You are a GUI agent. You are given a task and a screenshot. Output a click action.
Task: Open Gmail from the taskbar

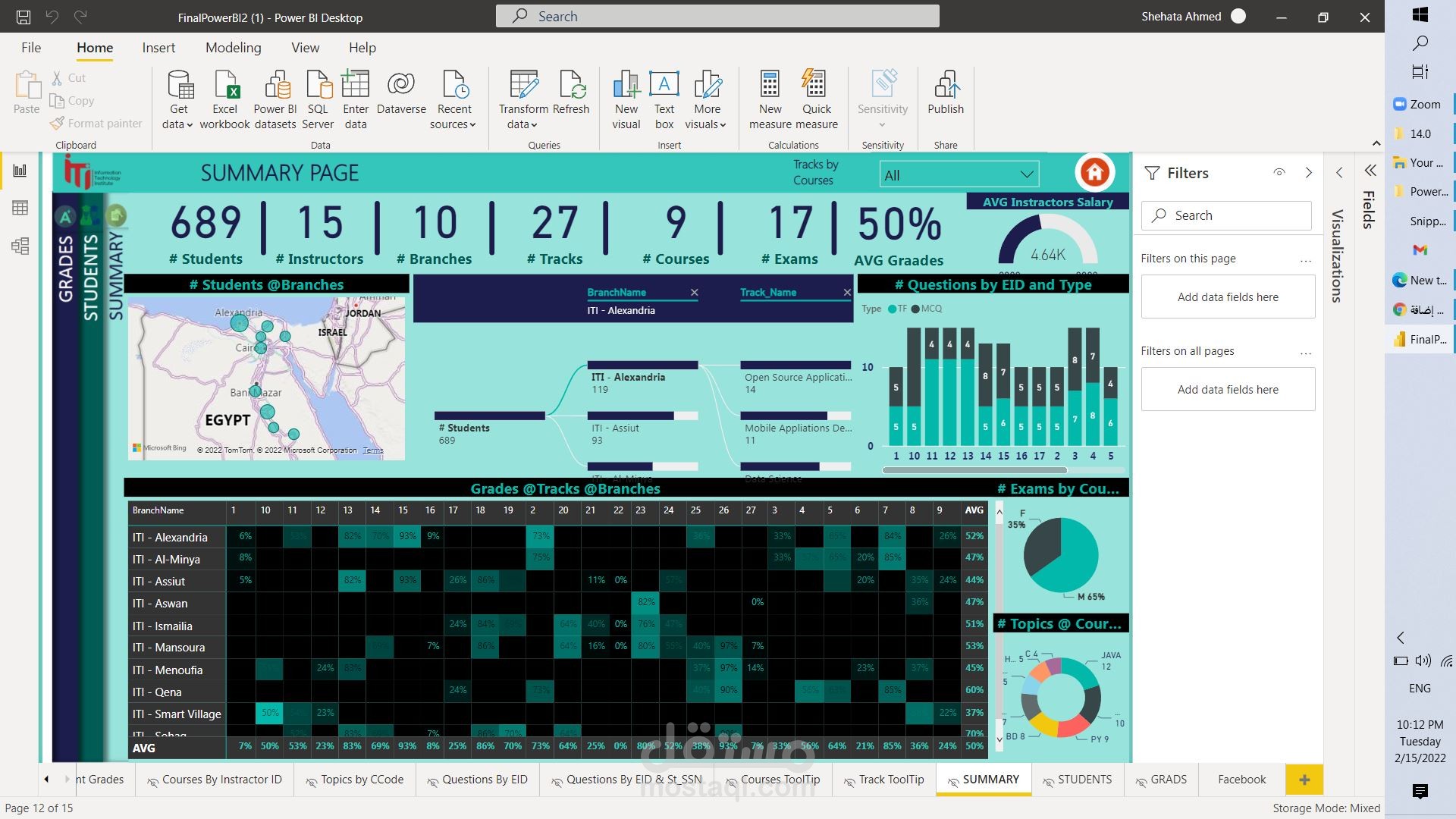[x=1420, y=250]
